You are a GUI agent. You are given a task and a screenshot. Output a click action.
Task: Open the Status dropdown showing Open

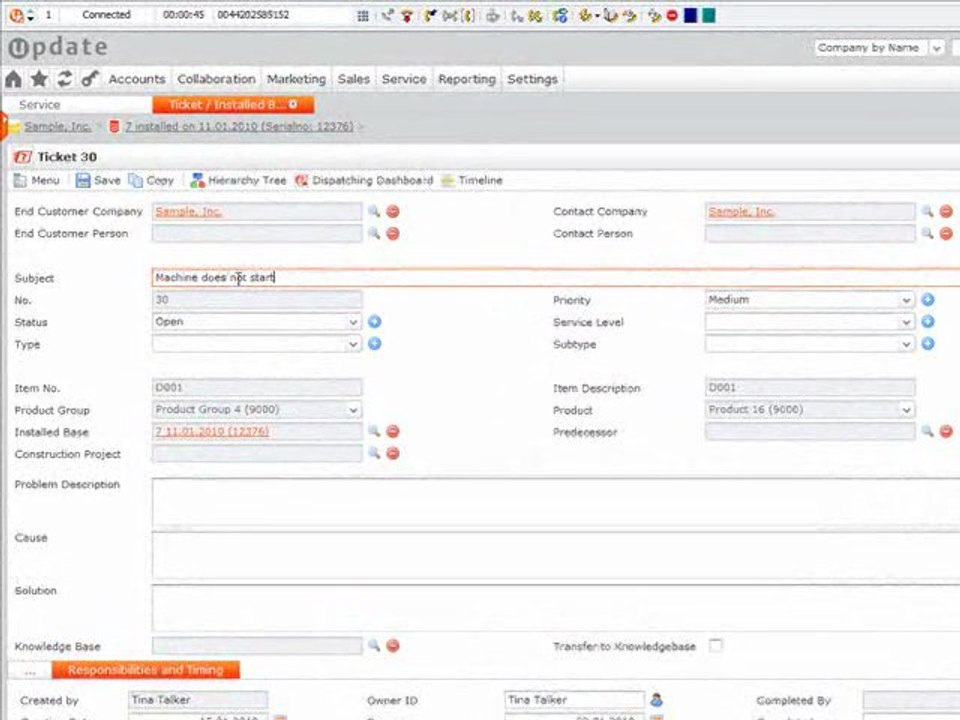pyautogui.click(x=256, y=322)
